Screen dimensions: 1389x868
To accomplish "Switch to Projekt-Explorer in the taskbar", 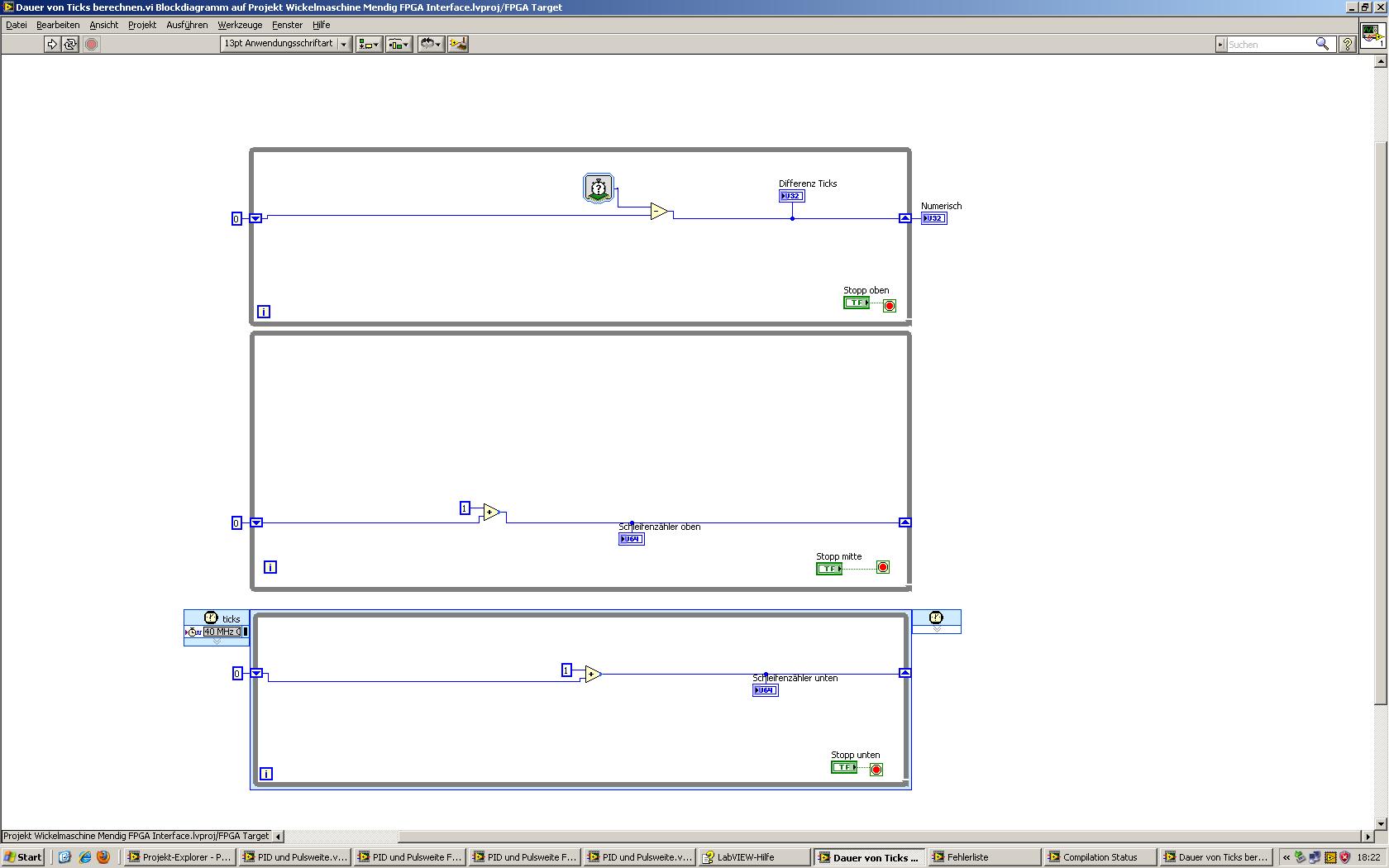I will pos(179,857).
